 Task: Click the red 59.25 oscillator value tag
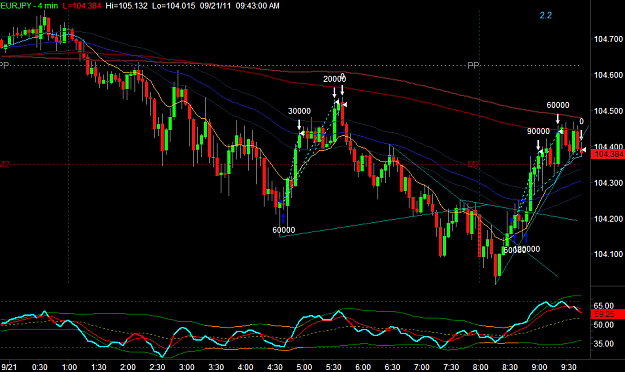[x=608, y=314]
